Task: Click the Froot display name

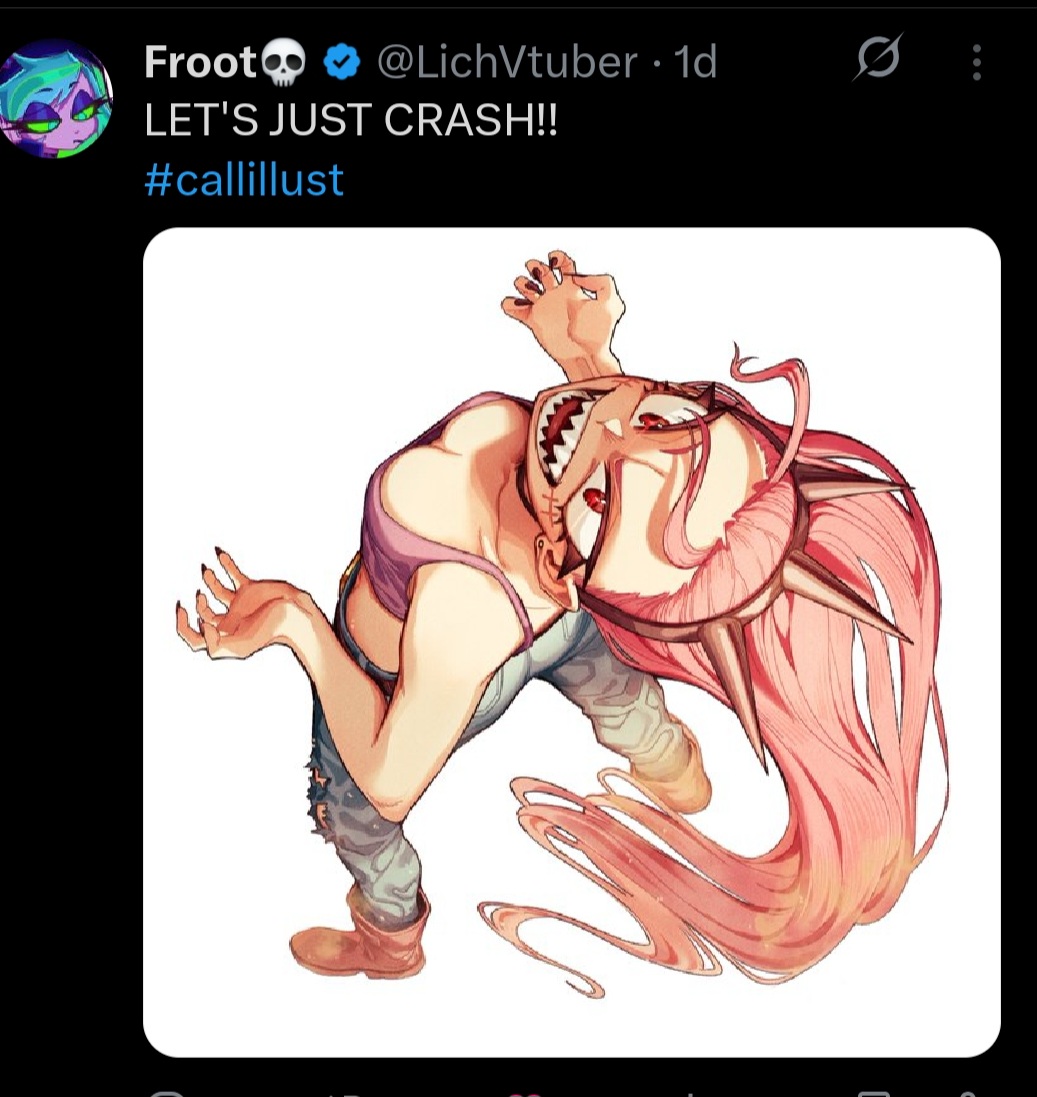Action: 202,62
